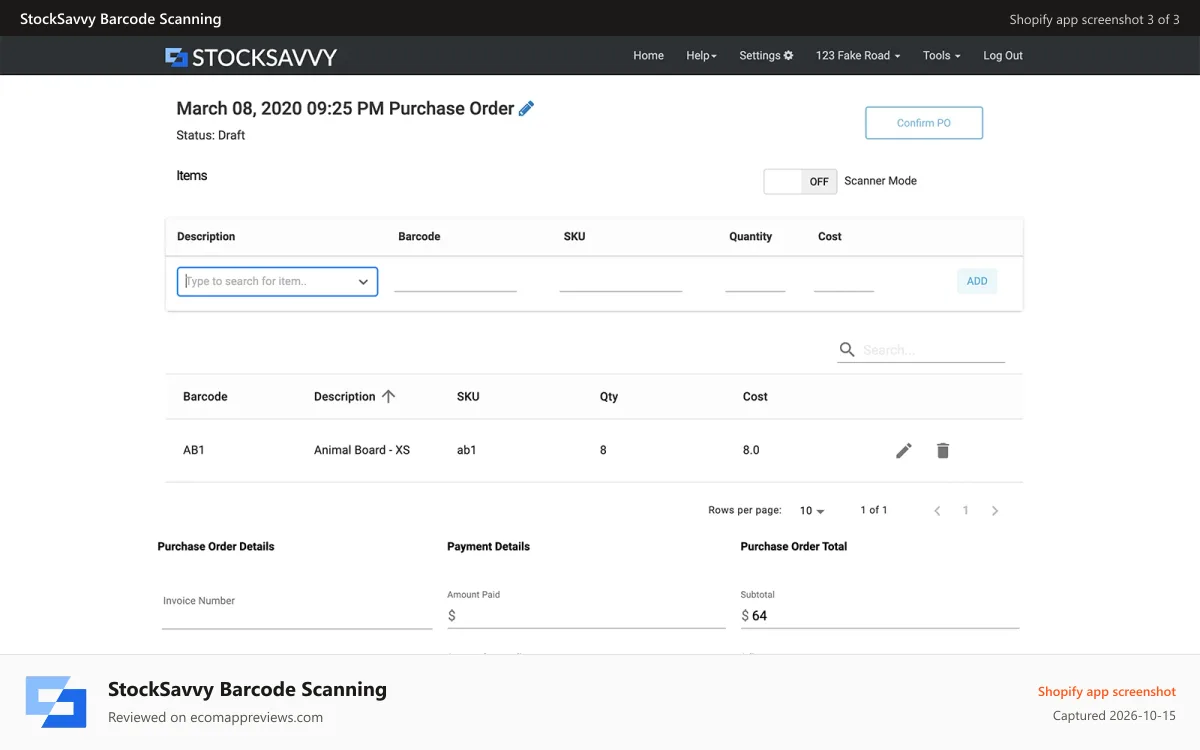
Task: Click the 'Status: Draft' text
Action: coord(211,135)
